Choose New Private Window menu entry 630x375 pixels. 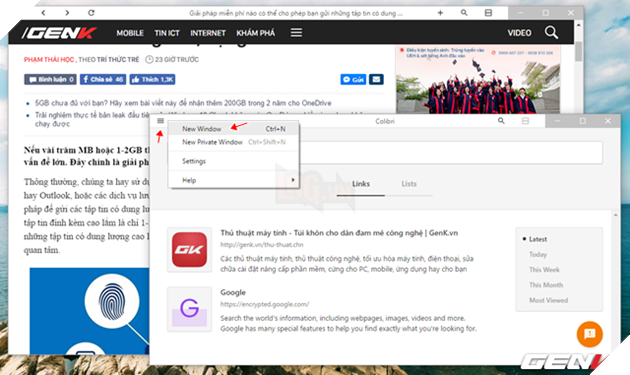coord(233,142)
